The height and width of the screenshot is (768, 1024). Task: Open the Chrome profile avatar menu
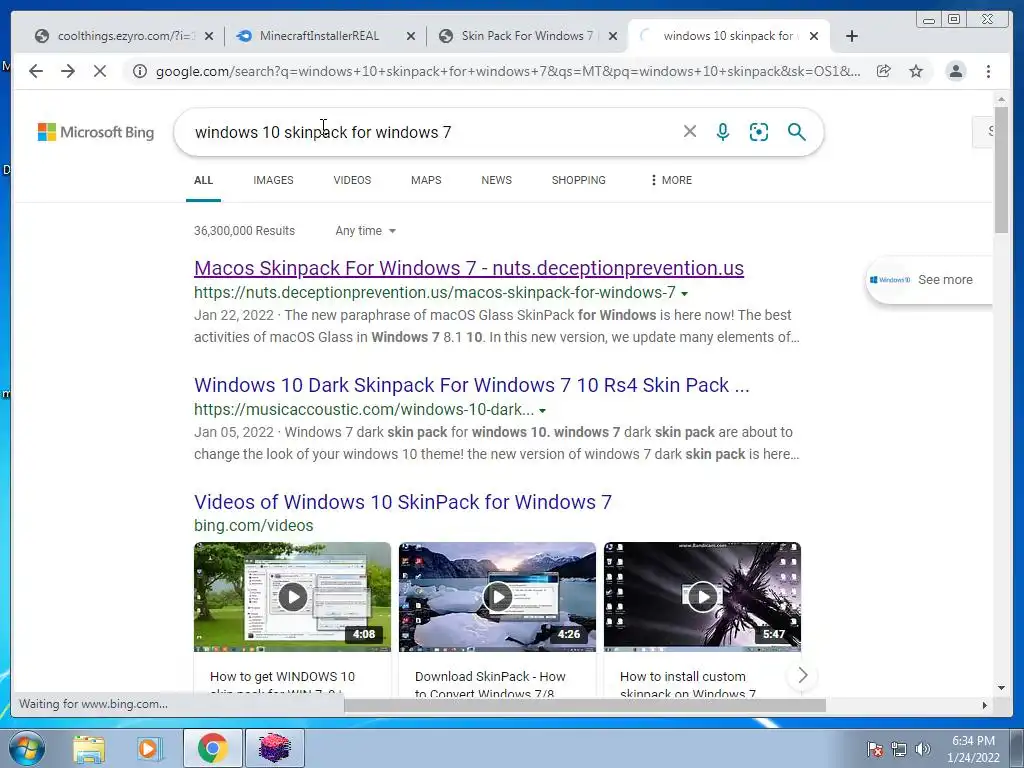pos(955,71)
